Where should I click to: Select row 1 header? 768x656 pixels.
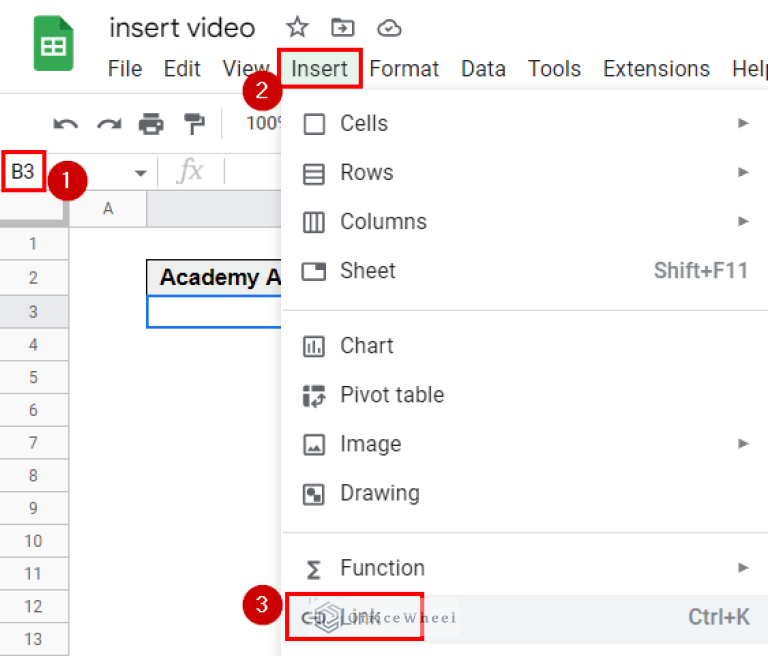pos(33,243)
